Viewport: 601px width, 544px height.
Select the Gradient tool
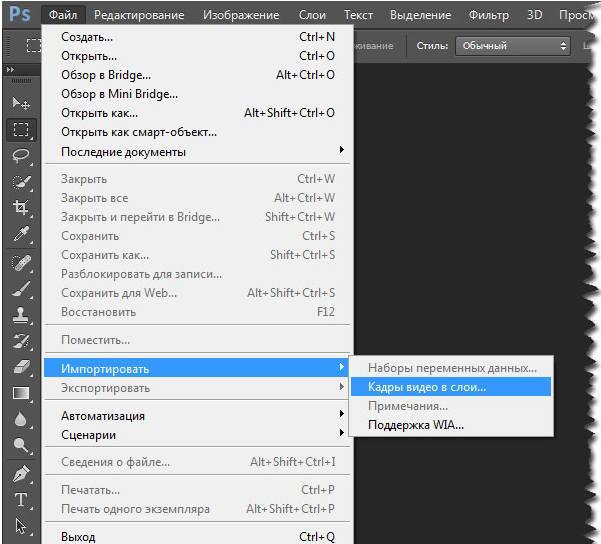[x=21, y=393]
